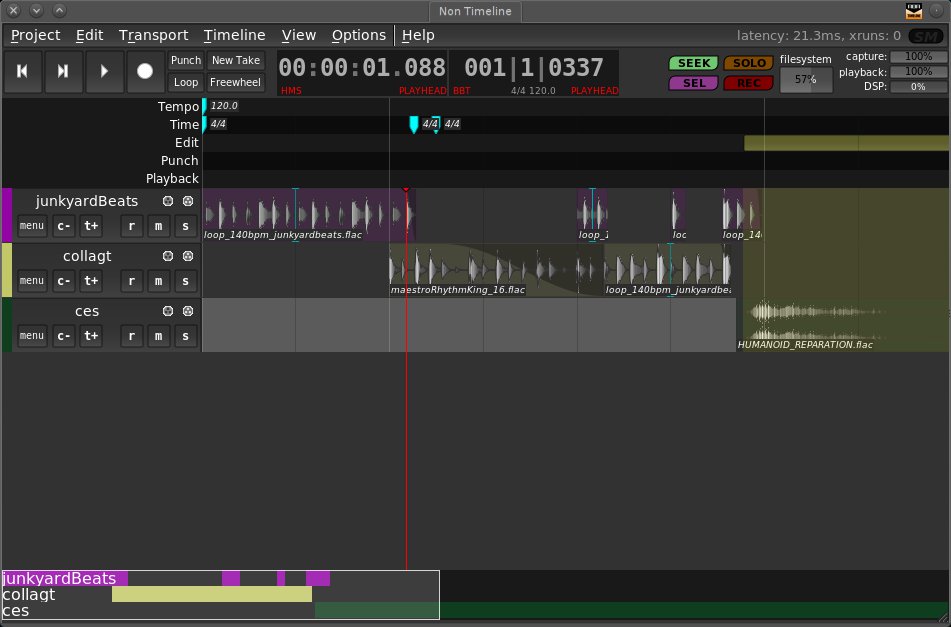Open the collagt track menu

click(32, 281)
